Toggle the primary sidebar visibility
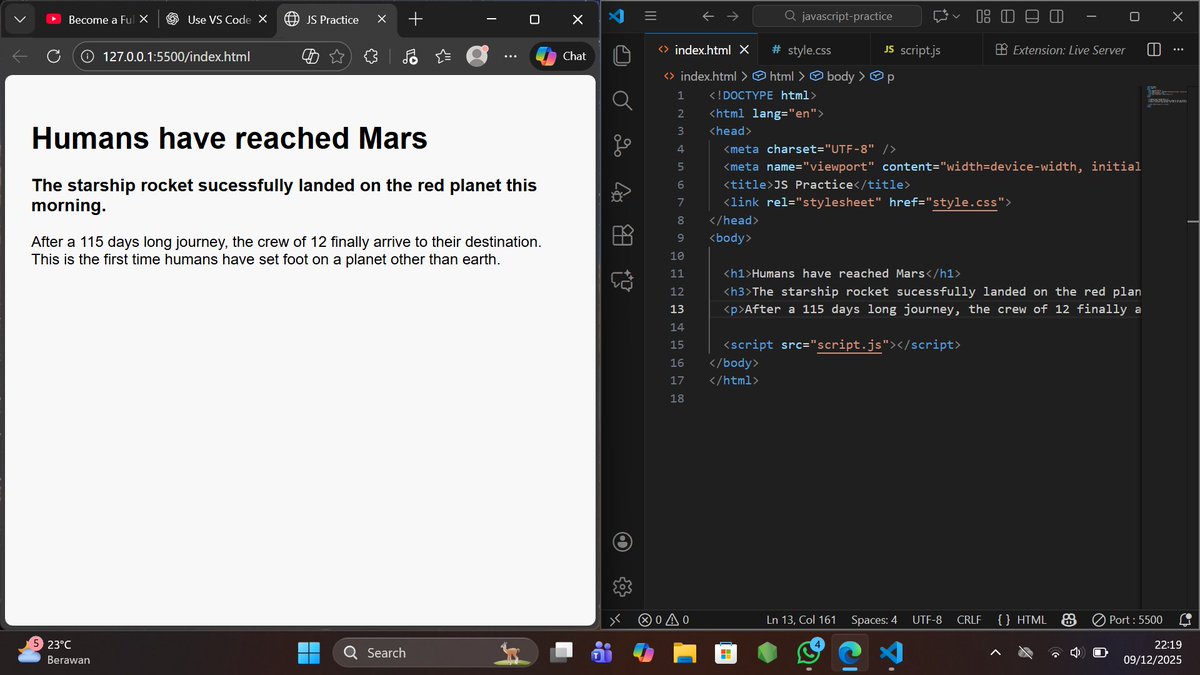Screen dimensions: 1200x675 (1009, 15)
